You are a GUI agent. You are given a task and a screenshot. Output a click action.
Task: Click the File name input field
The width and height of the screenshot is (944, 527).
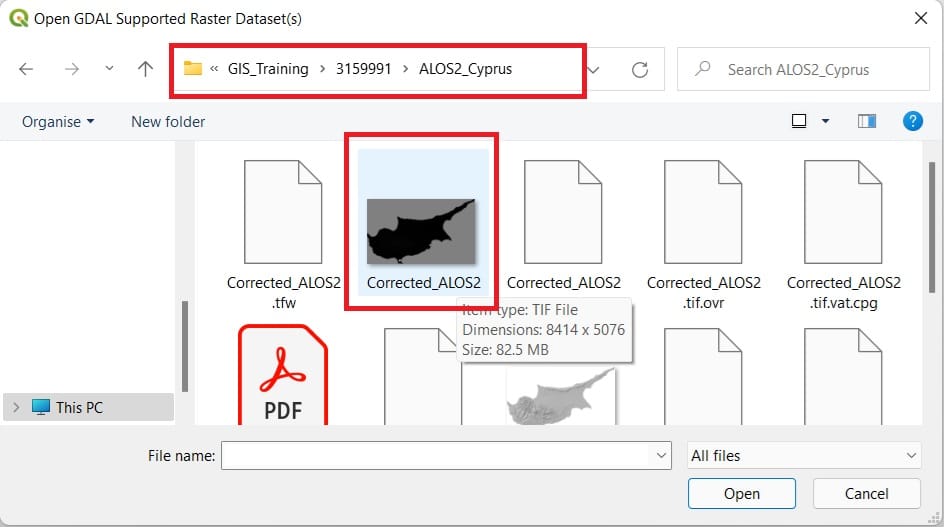446,456
